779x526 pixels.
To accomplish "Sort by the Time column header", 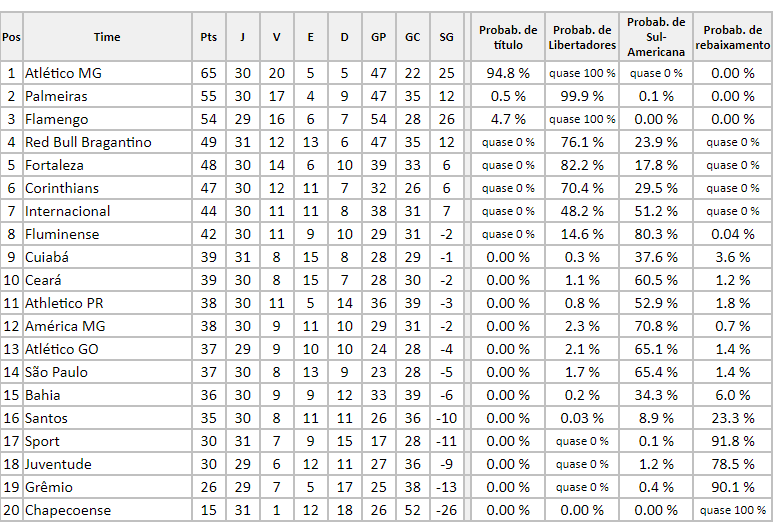I will (107, 37).
